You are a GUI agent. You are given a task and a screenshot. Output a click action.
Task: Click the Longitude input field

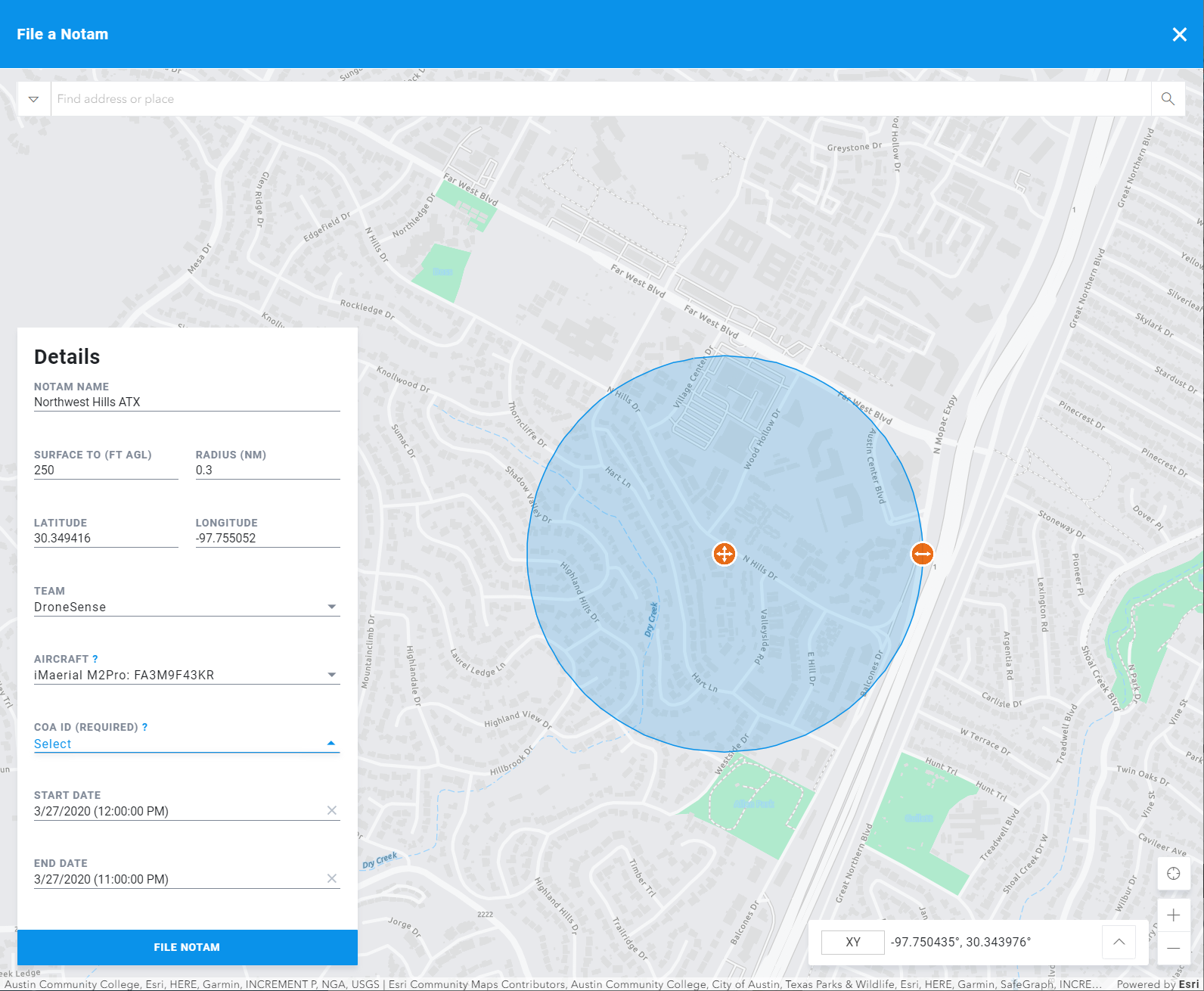268,539
